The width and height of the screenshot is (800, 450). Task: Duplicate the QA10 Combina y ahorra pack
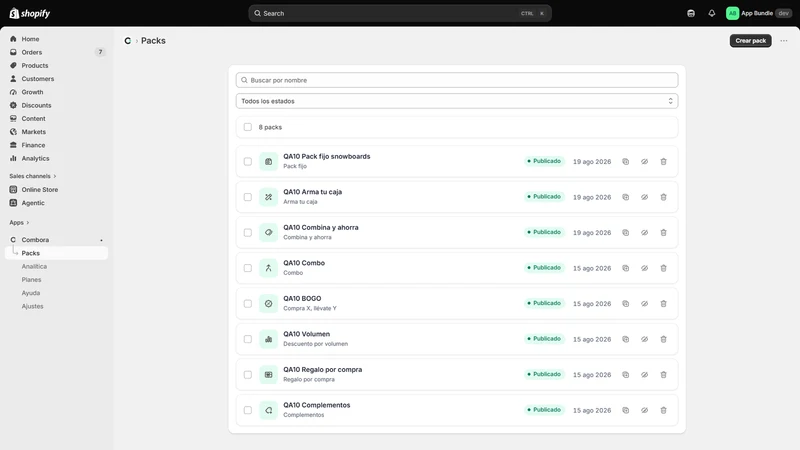click(x=626, y=233)
